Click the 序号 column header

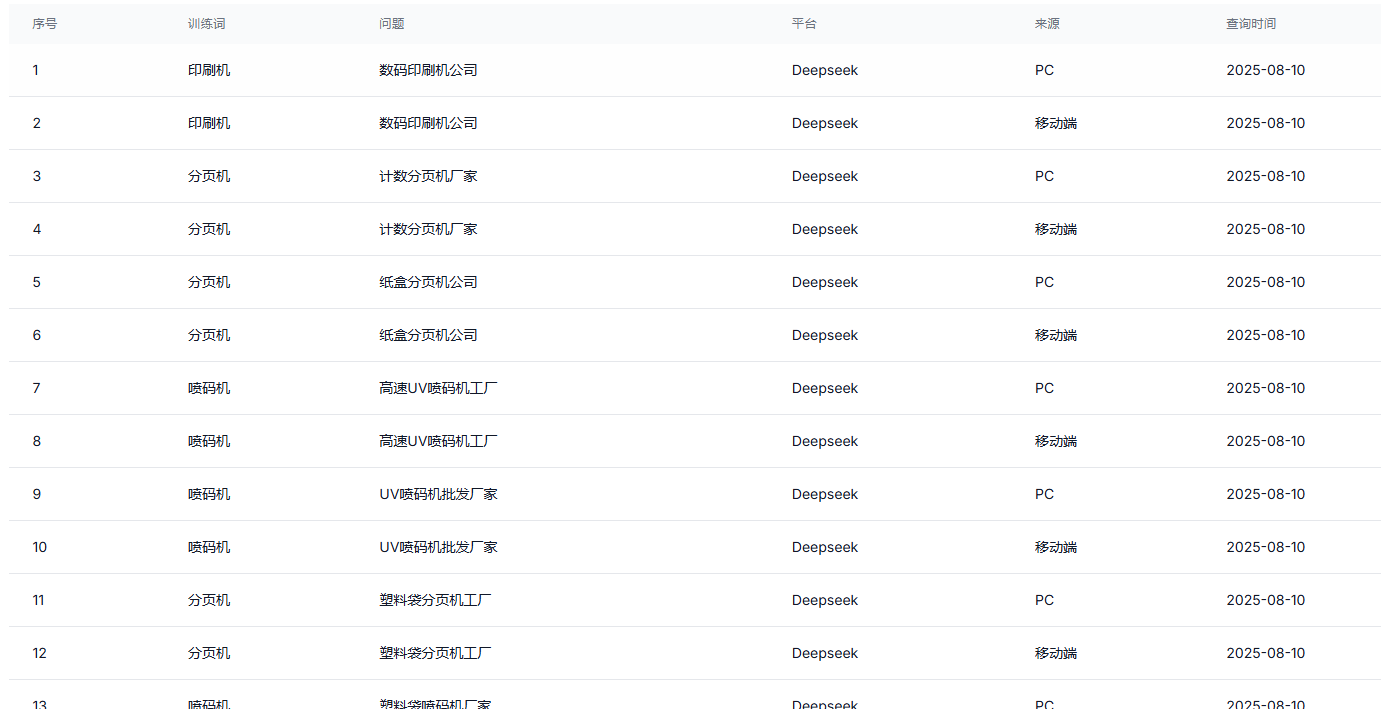click(x=44, y=24)
